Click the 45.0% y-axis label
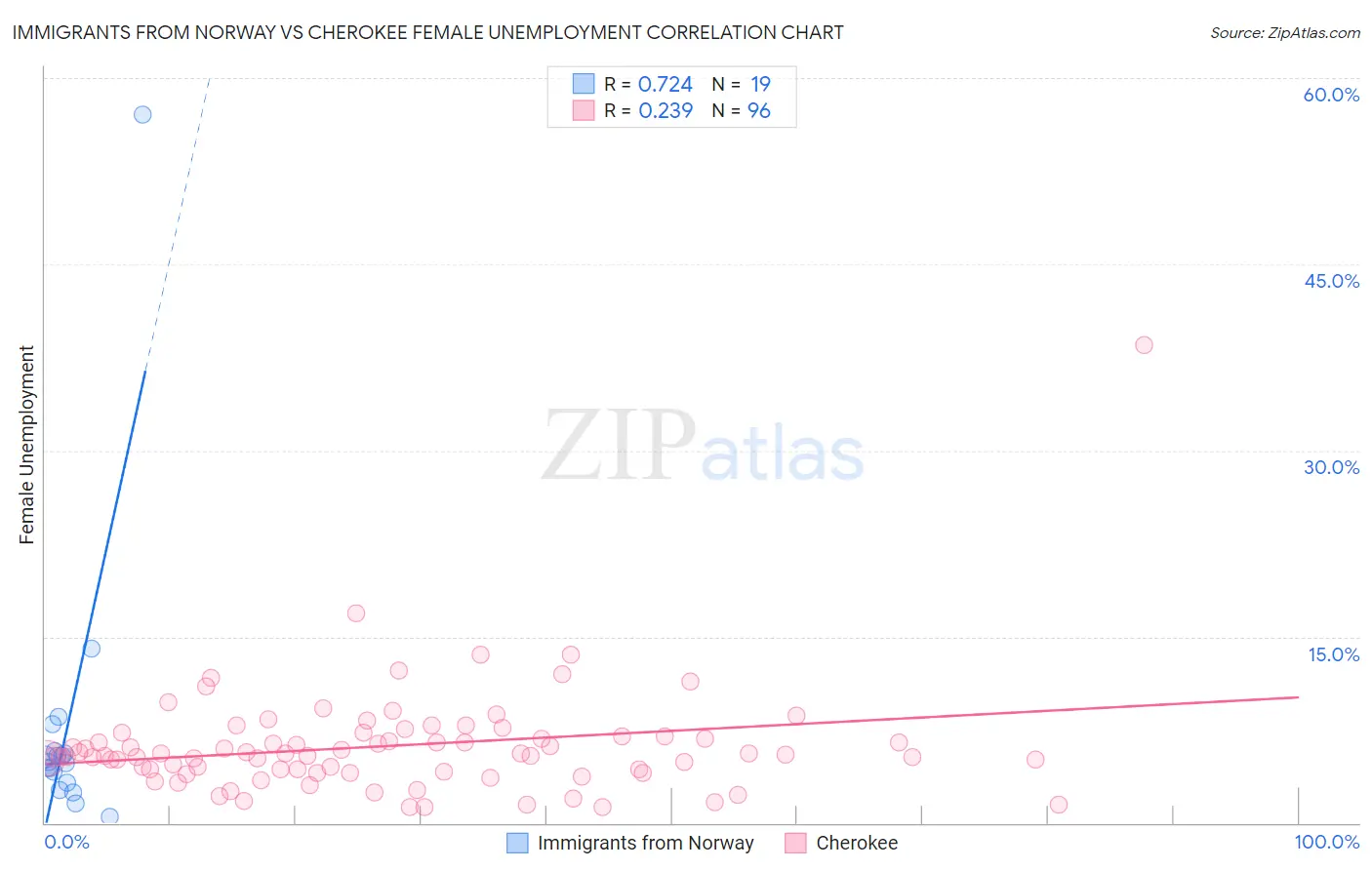The image size is (1372, 870). pos(1331,281)
